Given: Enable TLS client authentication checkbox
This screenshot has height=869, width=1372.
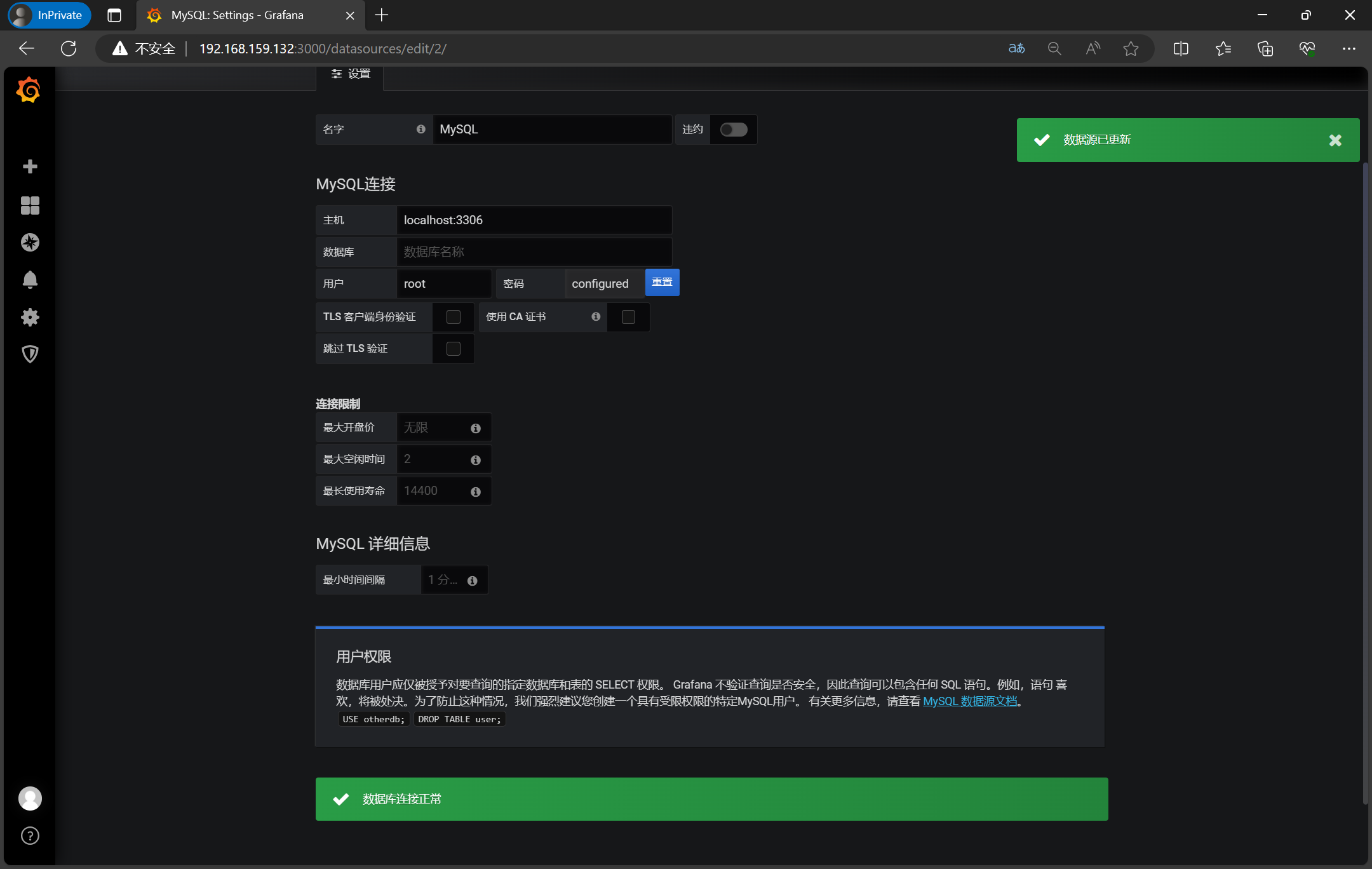Looking at the screenshot, I should pyautogui.click(x=453, y=317).
